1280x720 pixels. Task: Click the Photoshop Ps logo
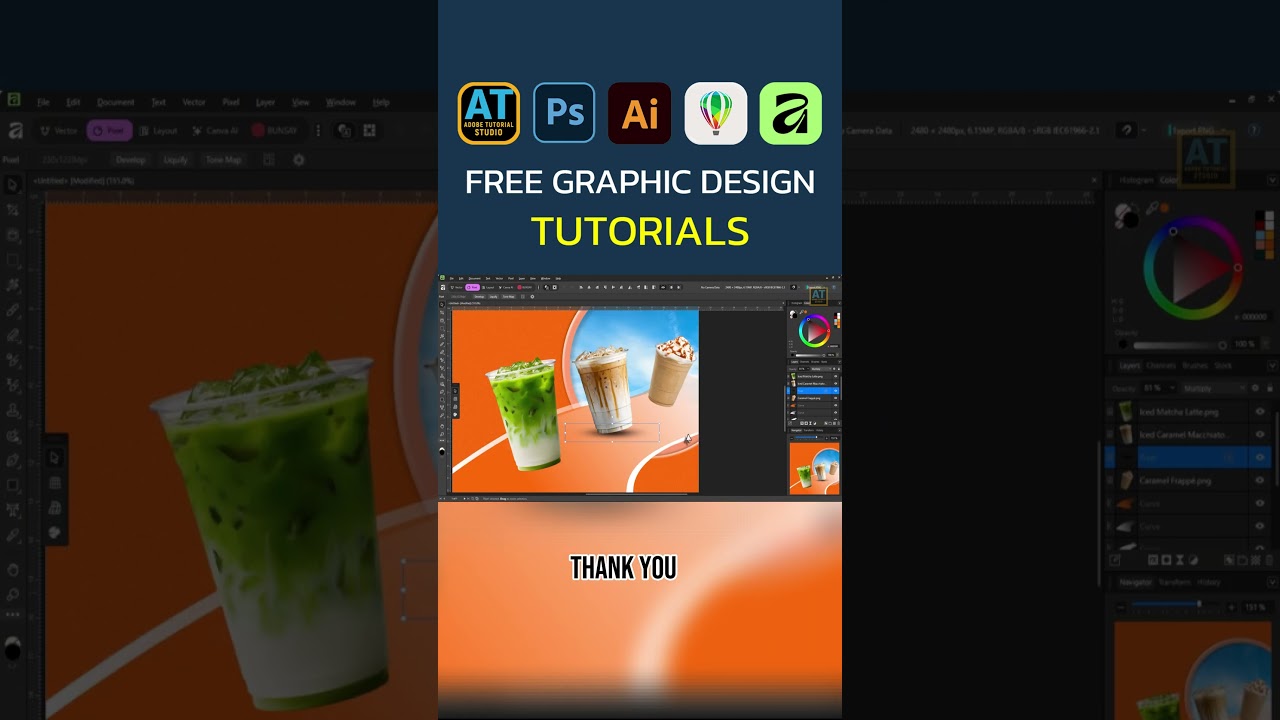coord(564,113)
